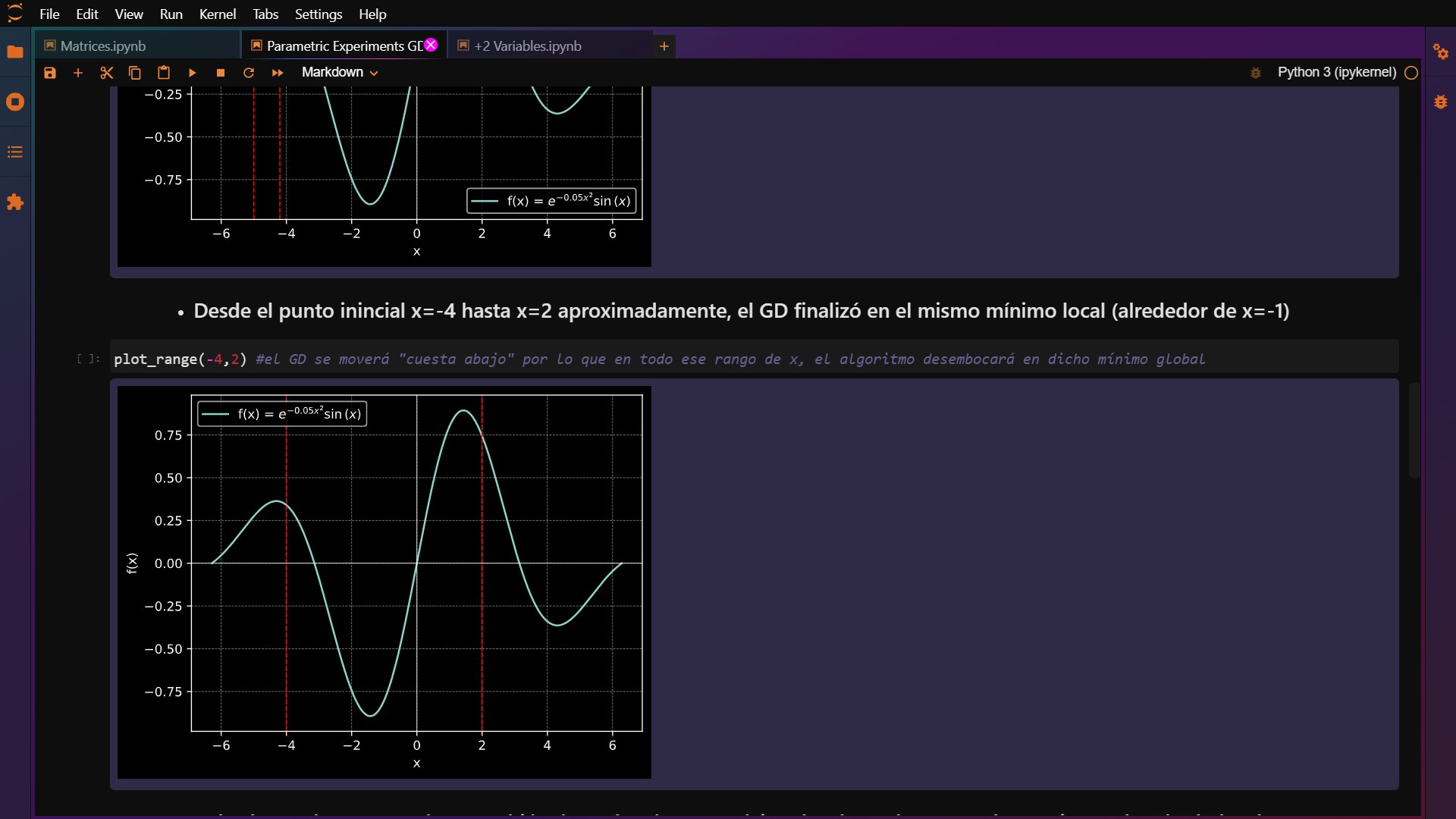Screen dimensions: 1456x819
Task: Open the file browser sidebar folder icon
Action: [x=15, y=52]
